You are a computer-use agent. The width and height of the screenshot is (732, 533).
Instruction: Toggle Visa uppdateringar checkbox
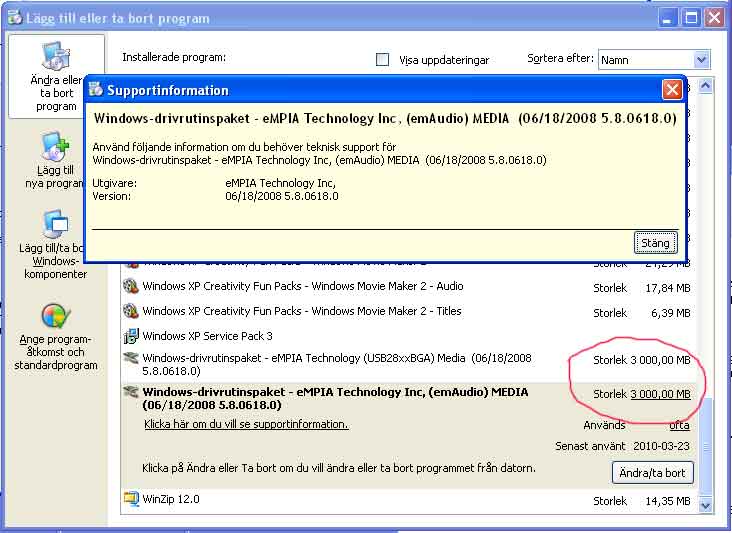click(x=382, y=59)
